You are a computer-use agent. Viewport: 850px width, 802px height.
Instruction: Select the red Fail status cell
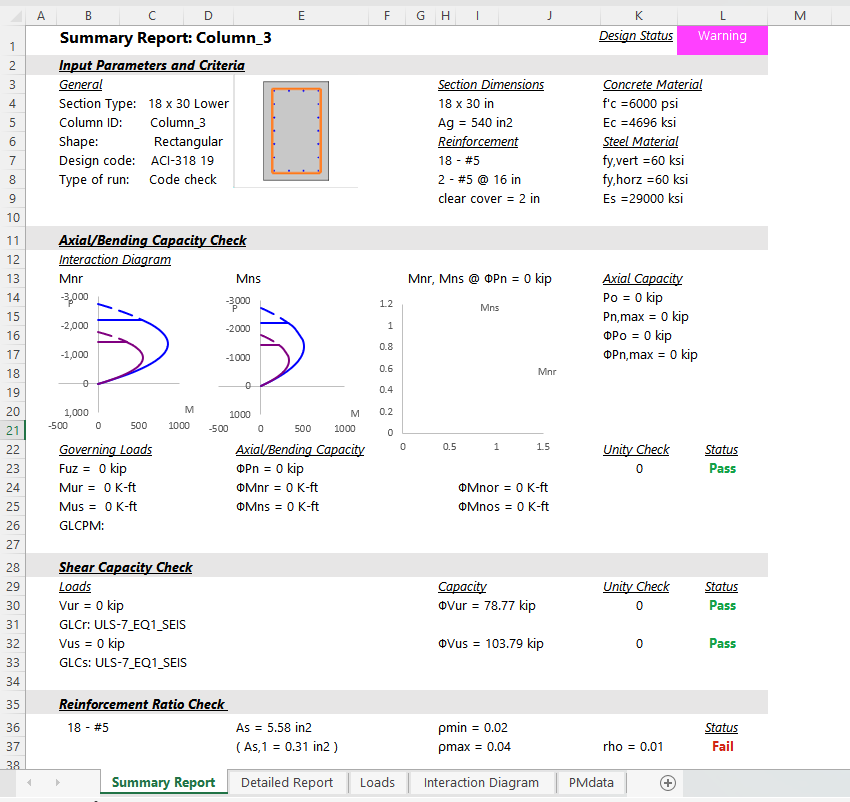(x=721, y=747)
